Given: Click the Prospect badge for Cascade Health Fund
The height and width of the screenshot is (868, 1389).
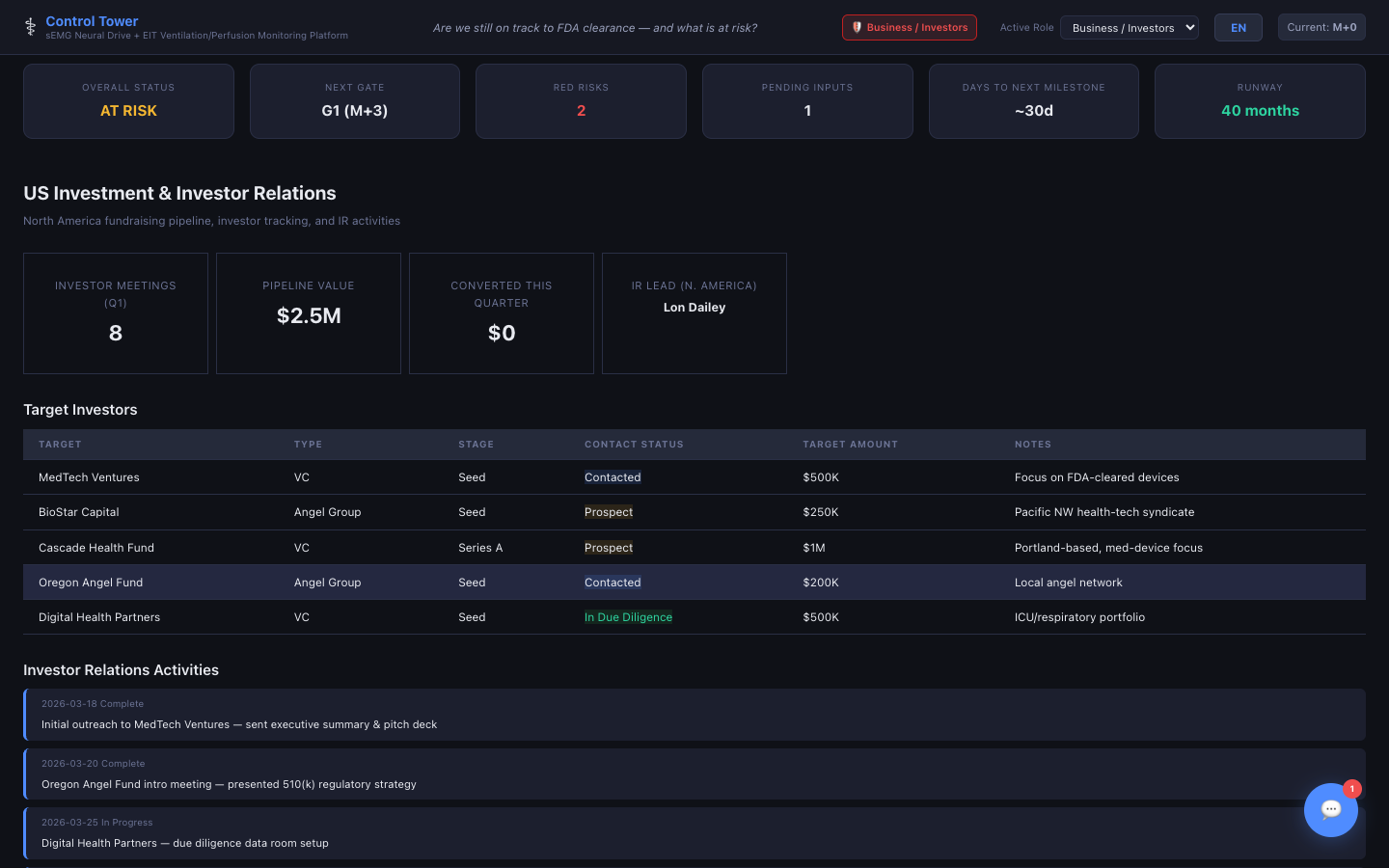Looking at the screenshot, I should click(609, 548).
